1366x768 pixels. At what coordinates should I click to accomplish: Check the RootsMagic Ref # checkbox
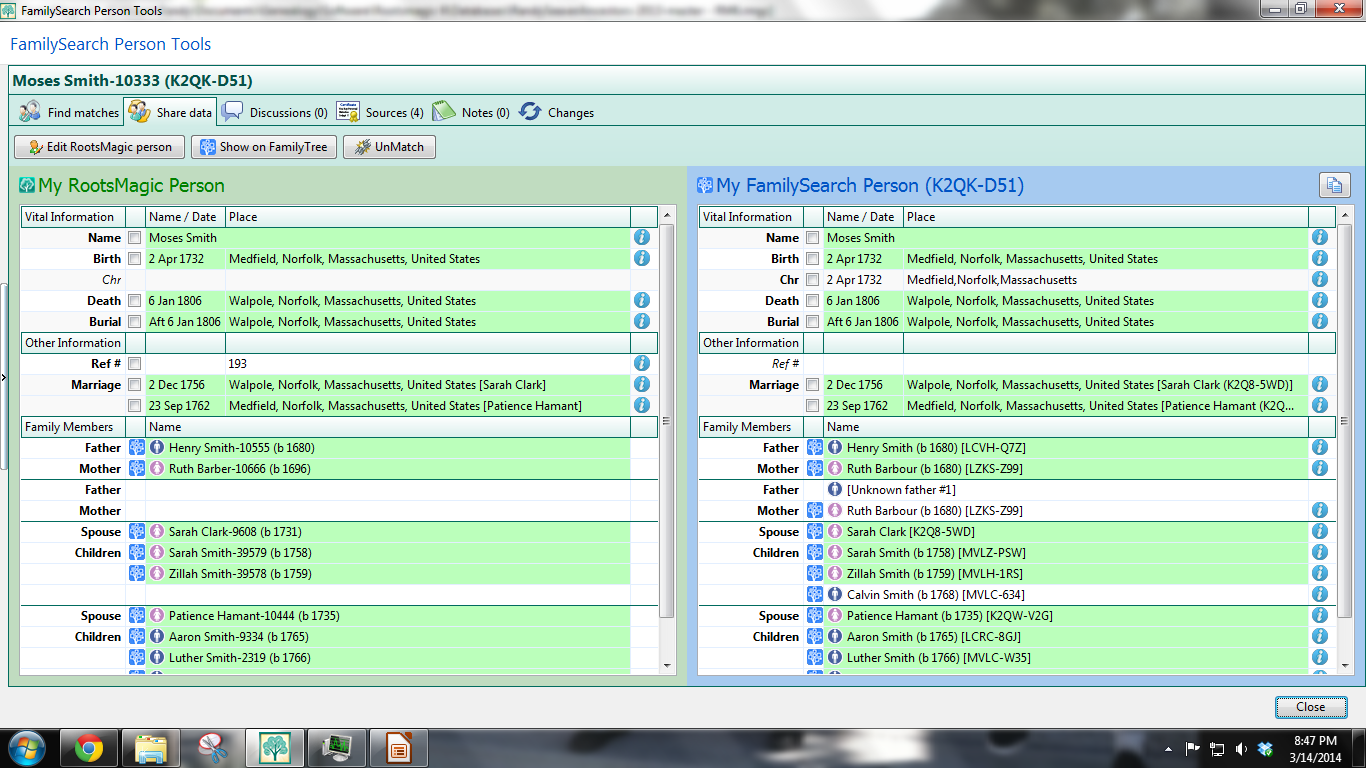click(x=134, y=364)
